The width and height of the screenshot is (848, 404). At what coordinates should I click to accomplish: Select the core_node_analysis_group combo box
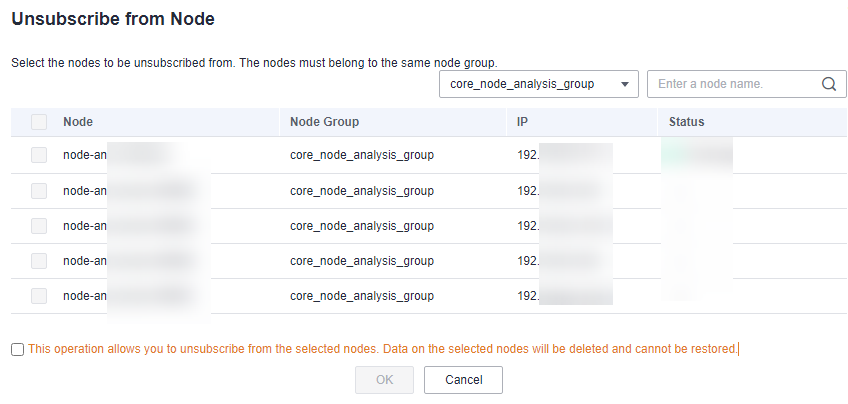click(x=539, y=84)
